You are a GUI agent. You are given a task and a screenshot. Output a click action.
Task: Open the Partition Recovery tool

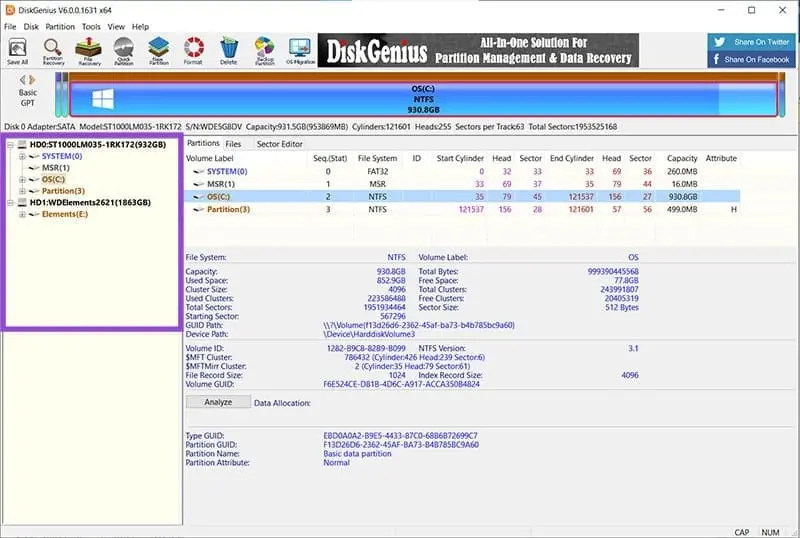(x=53, y=51)
